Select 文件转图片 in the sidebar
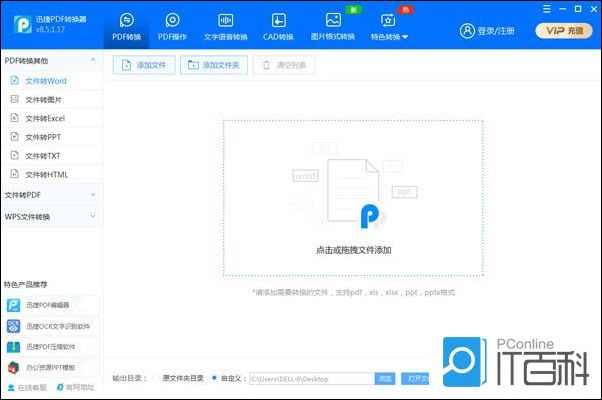 click(52, 100)
